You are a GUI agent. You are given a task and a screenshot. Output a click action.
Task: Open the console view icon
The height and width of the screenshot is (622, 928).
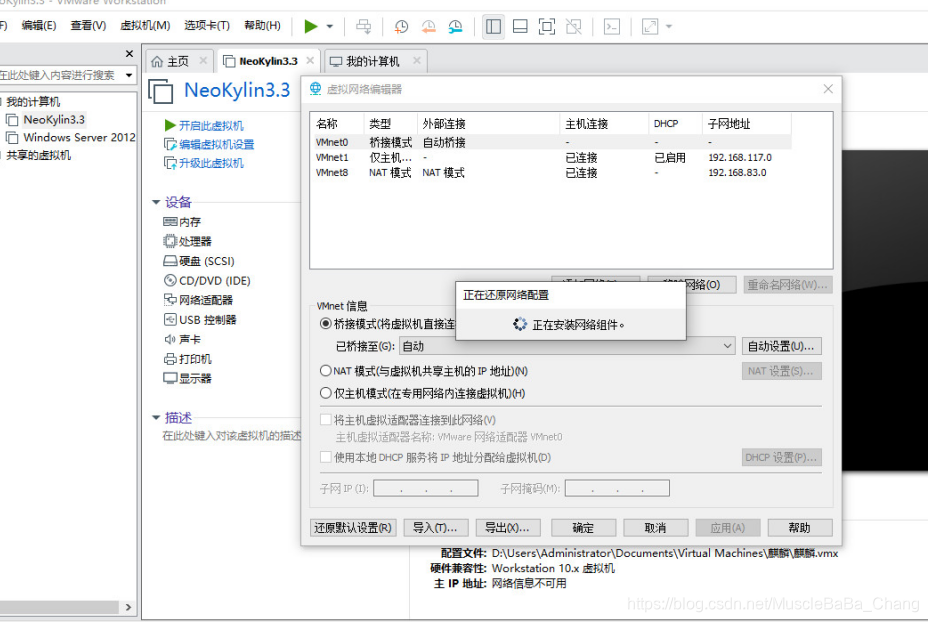pyautogui.click(x=612, y=27)
